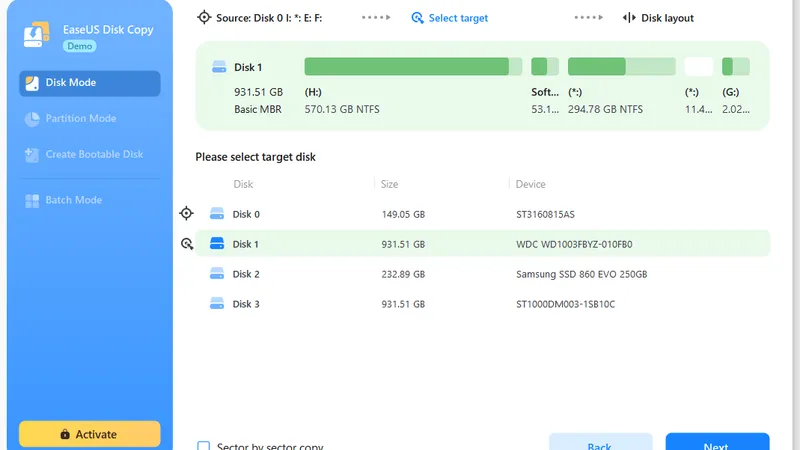
Task: Click the target magnifier marker beside Disk 1
Action: 187,244
